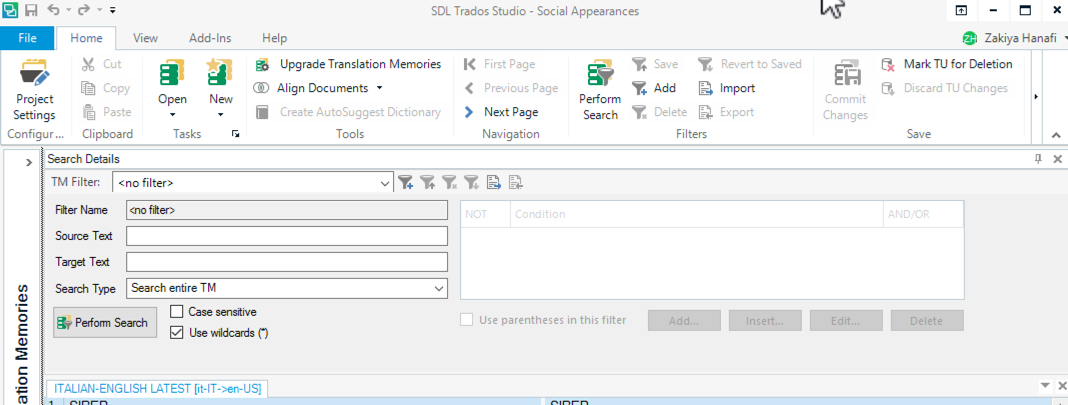Open the Help ribbon tab

(x=274, y=38)
